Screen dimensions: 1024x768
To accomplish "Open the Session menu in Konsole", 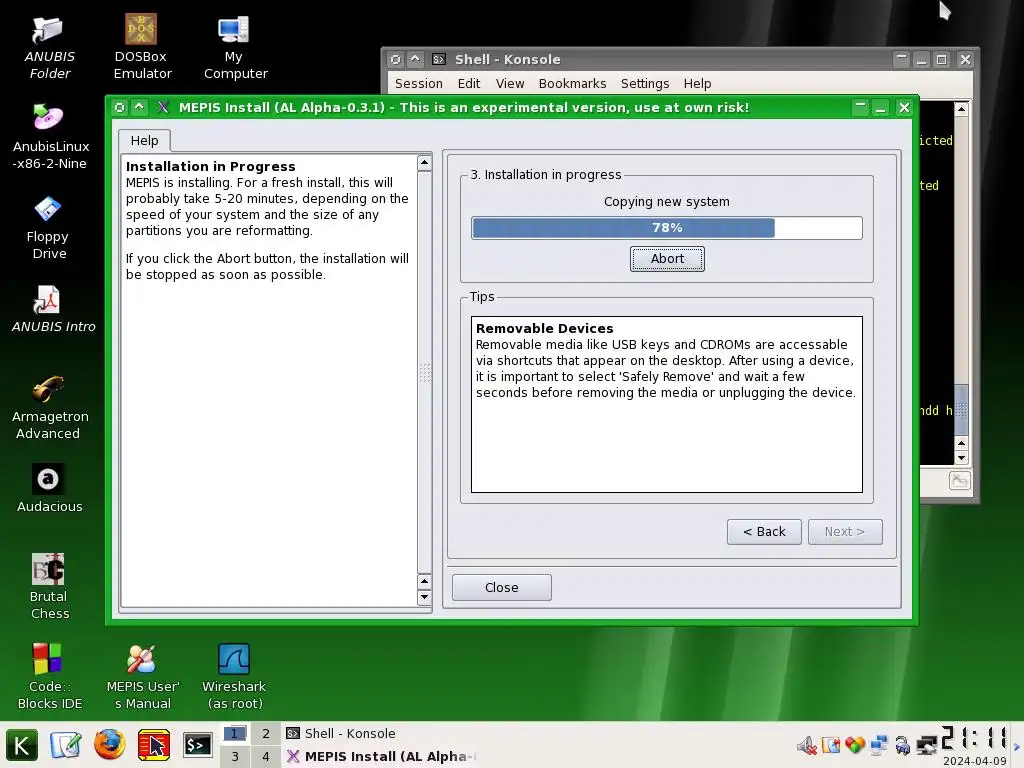I will pyautogui.click(x=419, y=84).
